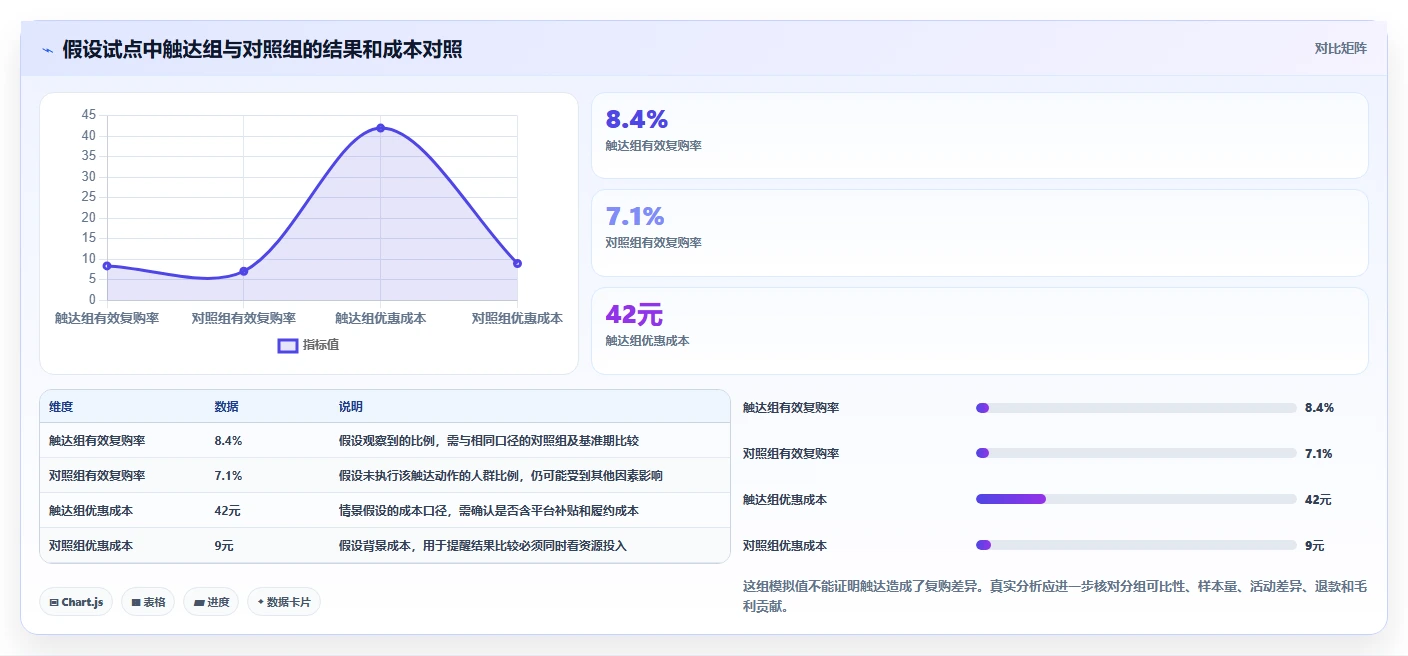Click the 说明 column header
Viewport: 1408px width, 656px height.
pos(351,407)
